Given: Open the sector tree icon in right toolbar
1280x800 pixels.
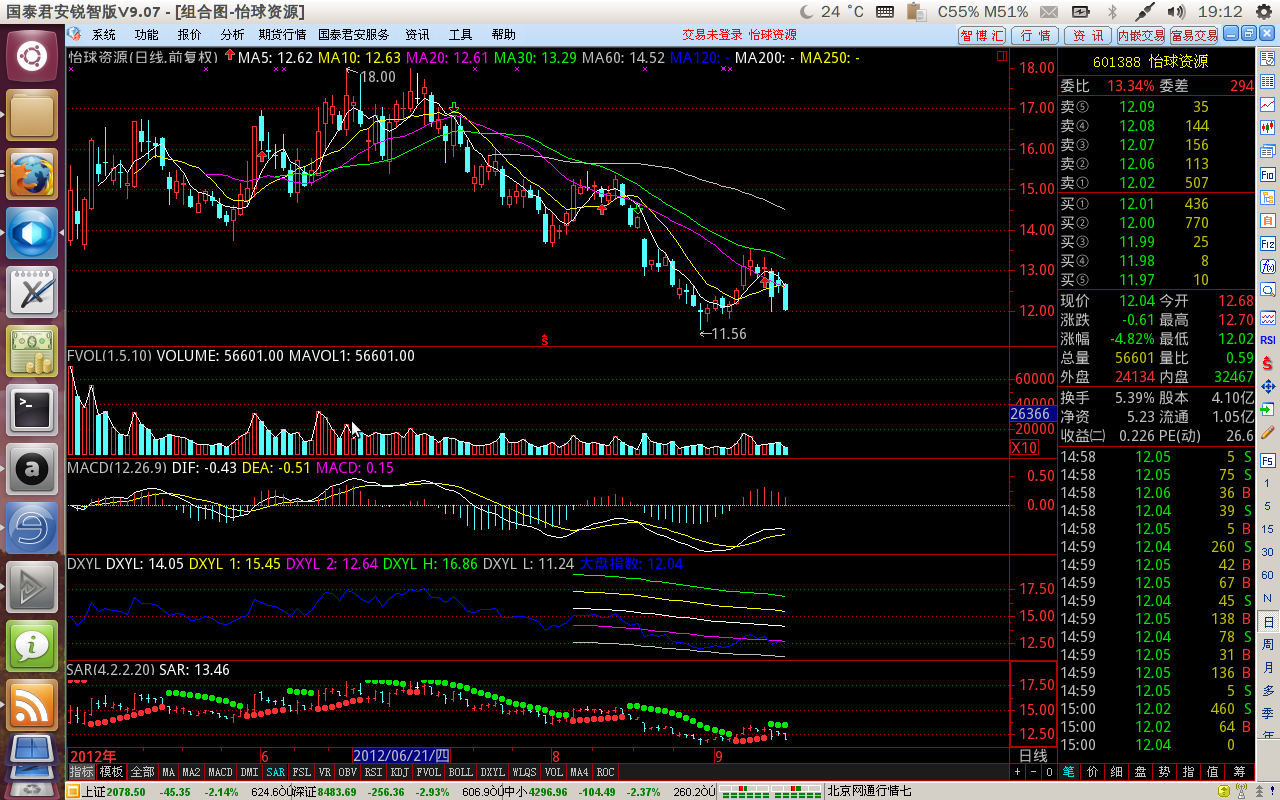Looking at the screenshot, I should pos(1268,197).
